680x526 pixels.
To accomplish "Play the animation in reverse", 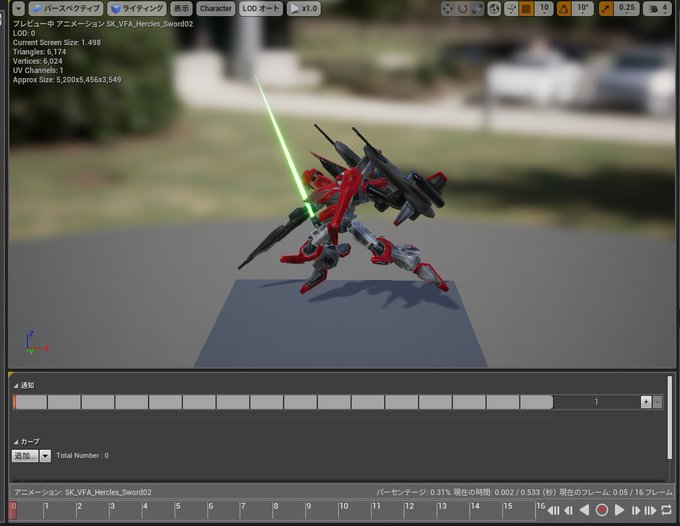I will (585, 510).
